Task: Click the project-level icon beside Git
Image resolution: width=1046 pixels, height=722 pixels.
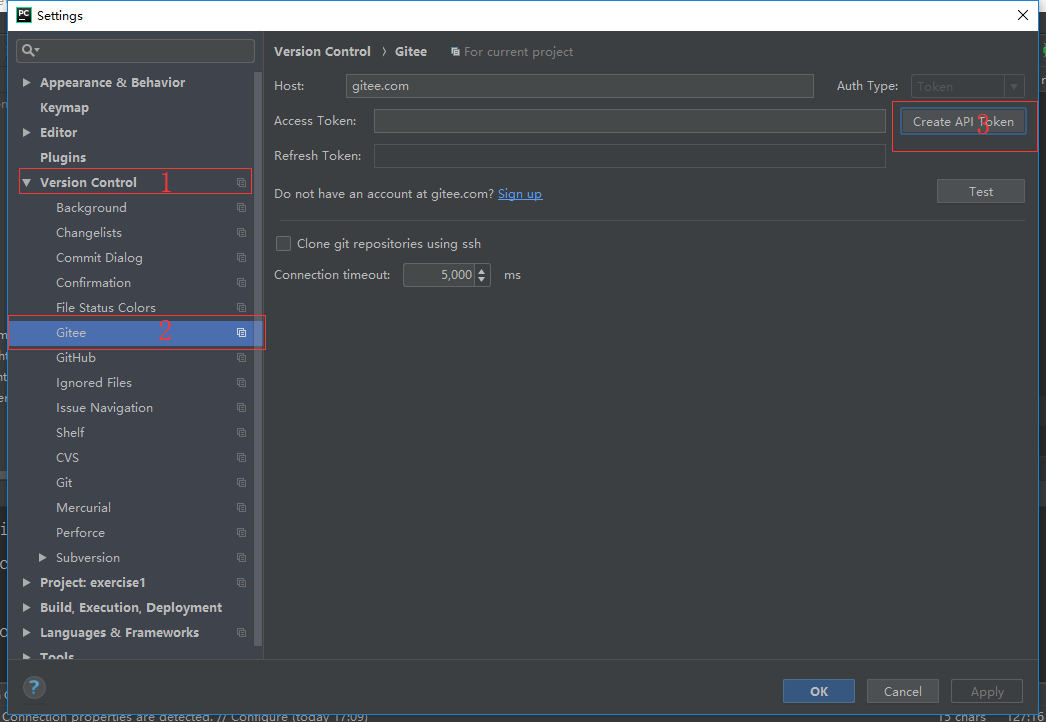Action: click(x=241, y=482)
